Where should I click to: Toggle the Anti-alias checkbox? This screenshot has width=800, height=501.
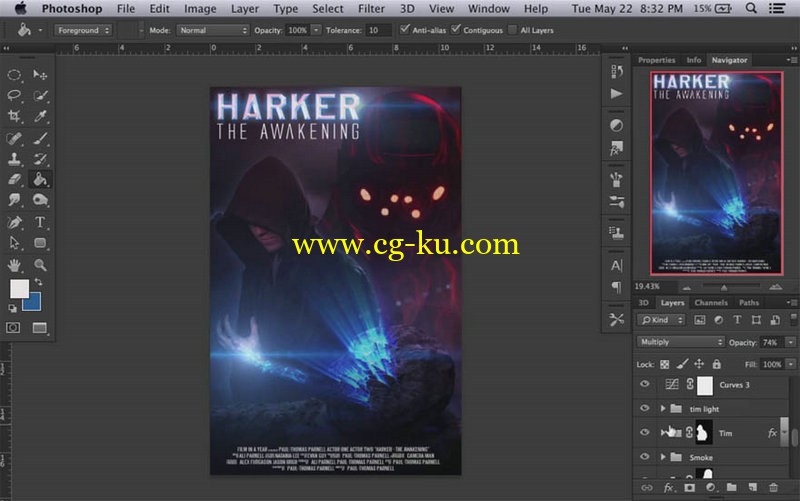point(405,29)
